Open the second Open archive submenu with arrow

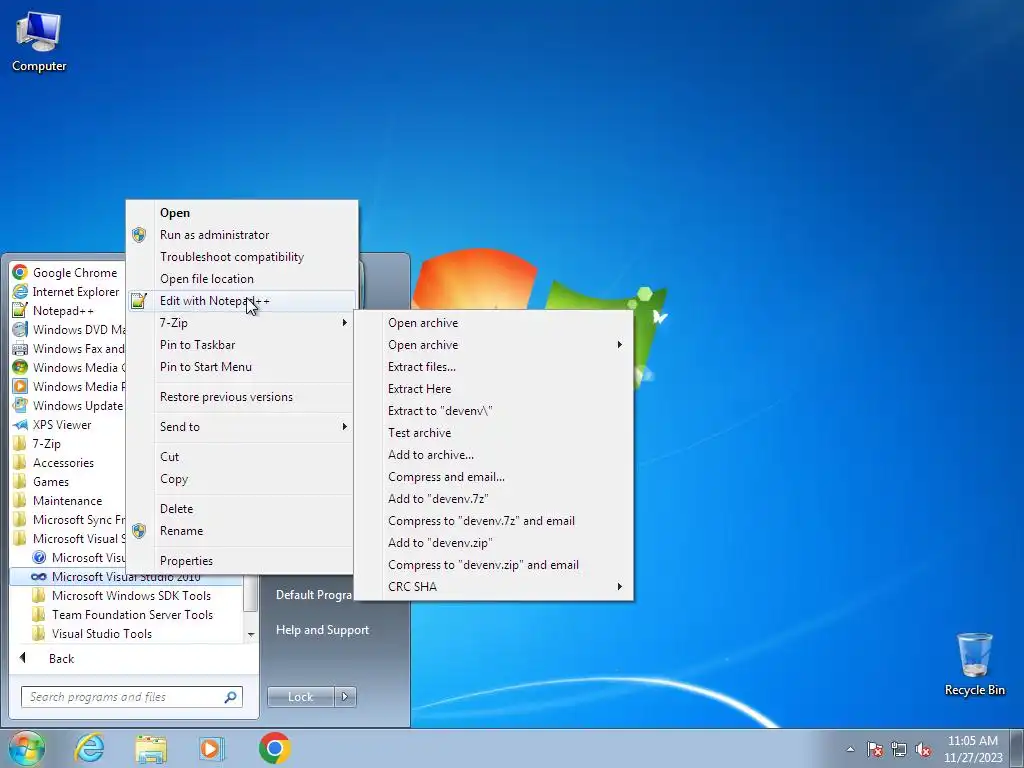pos(494,345)
